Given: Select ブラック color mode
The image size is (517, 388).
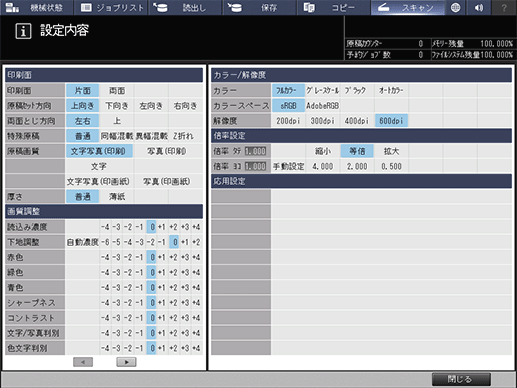Looking at the screenshot, I should point(357,90).
